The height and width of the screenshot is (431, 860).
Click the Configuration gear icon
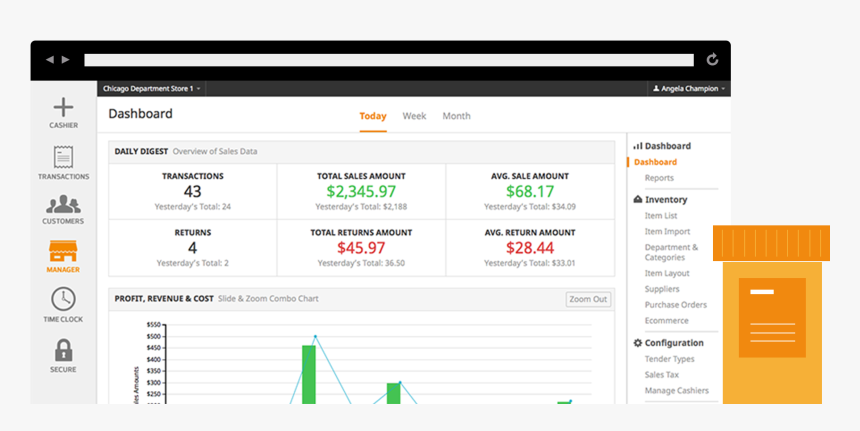[x=637, y=343]
